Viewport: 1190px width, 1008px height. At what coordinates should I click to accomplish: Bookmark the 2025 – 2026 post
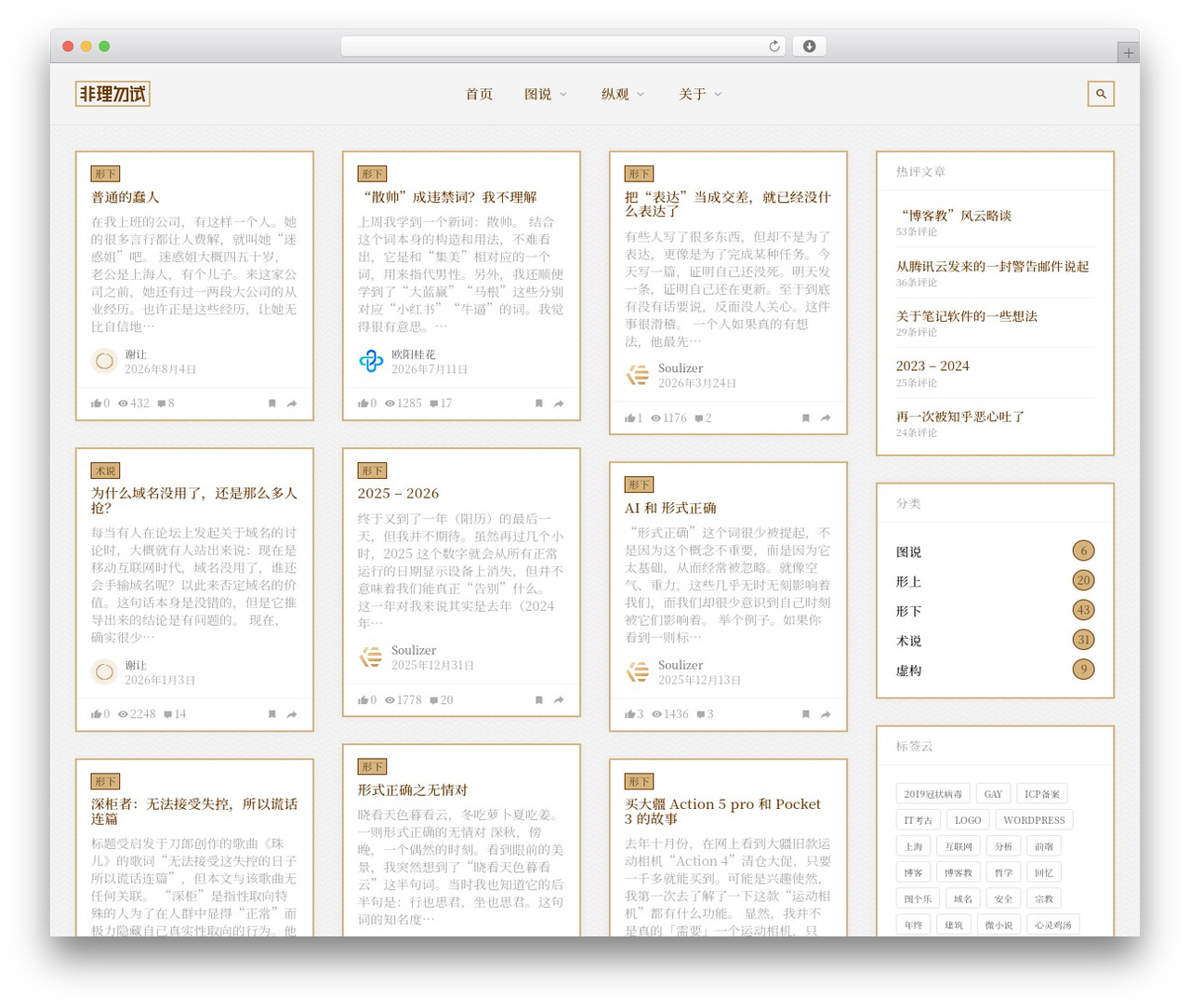539,700
